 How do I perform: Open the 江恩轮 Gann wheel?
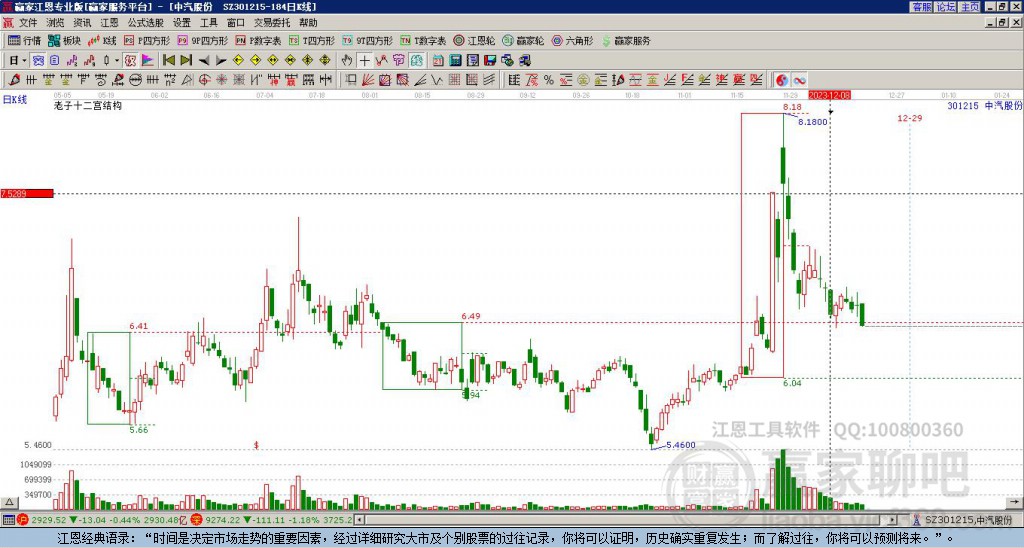[474, 40]
